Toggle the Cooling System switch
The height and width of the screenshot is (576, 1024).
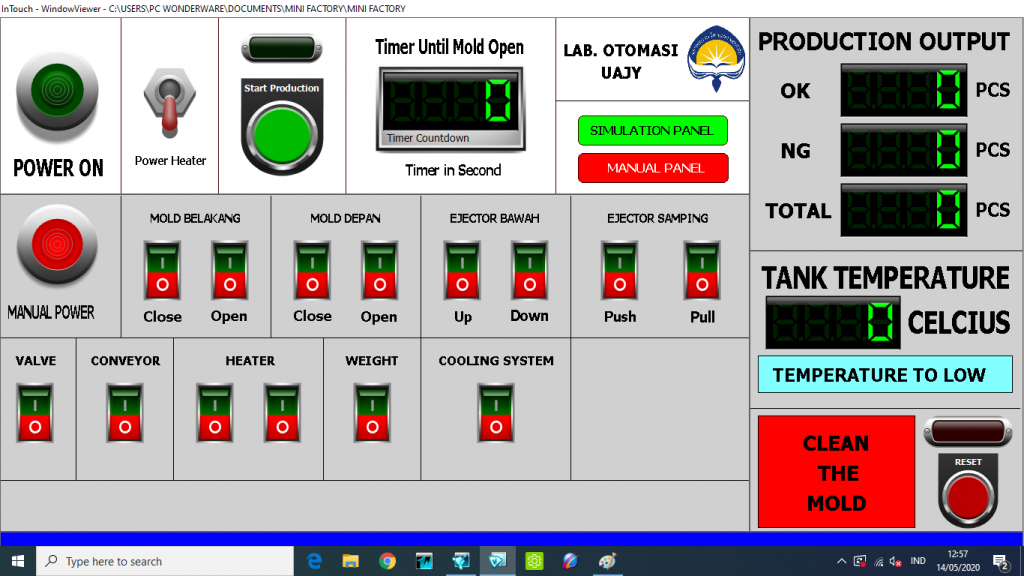pyautogui.click(x=496, y=414)
